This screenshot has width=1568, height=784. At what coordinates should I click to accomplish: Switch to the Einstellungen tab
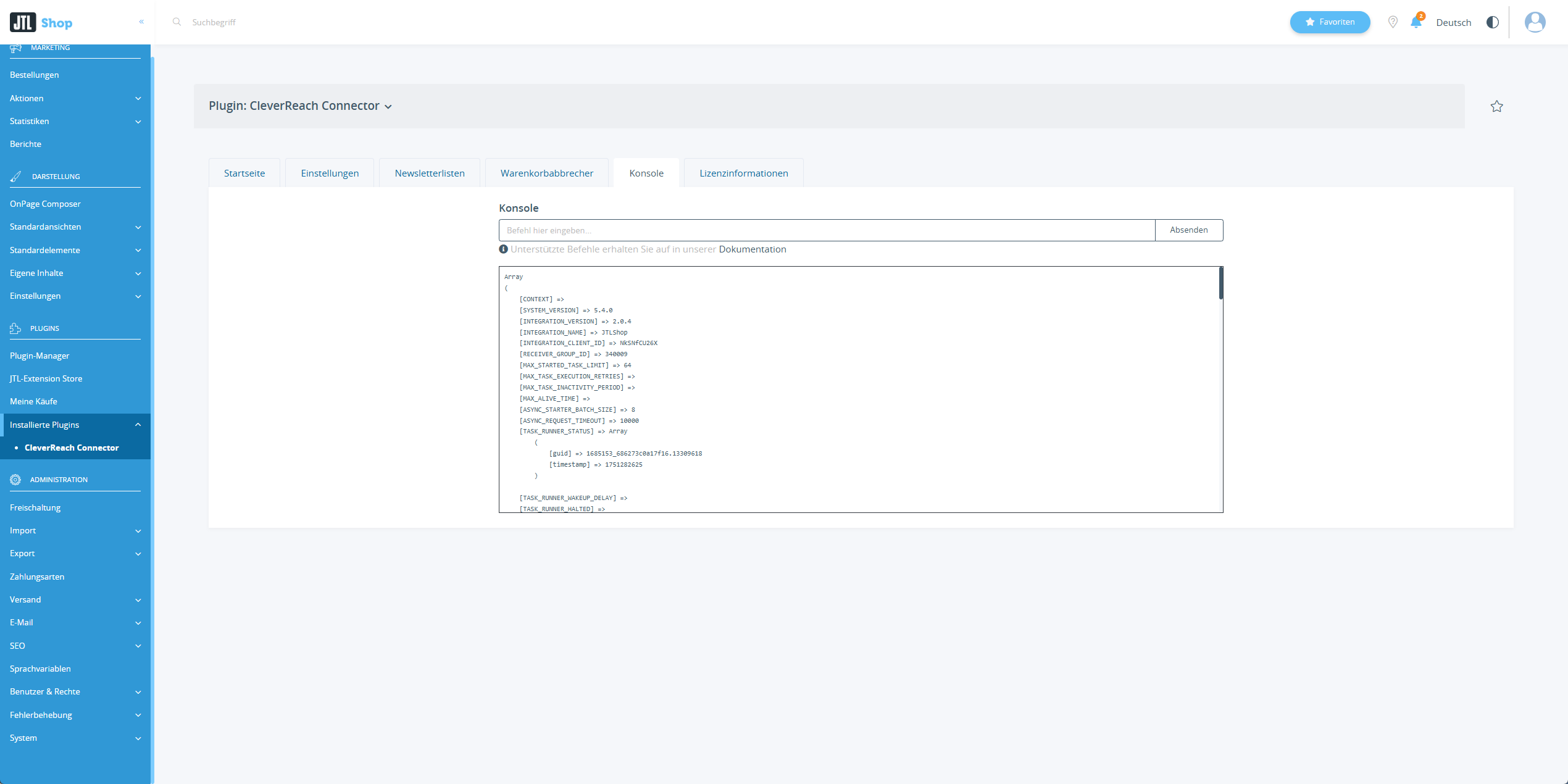point(330,173)
